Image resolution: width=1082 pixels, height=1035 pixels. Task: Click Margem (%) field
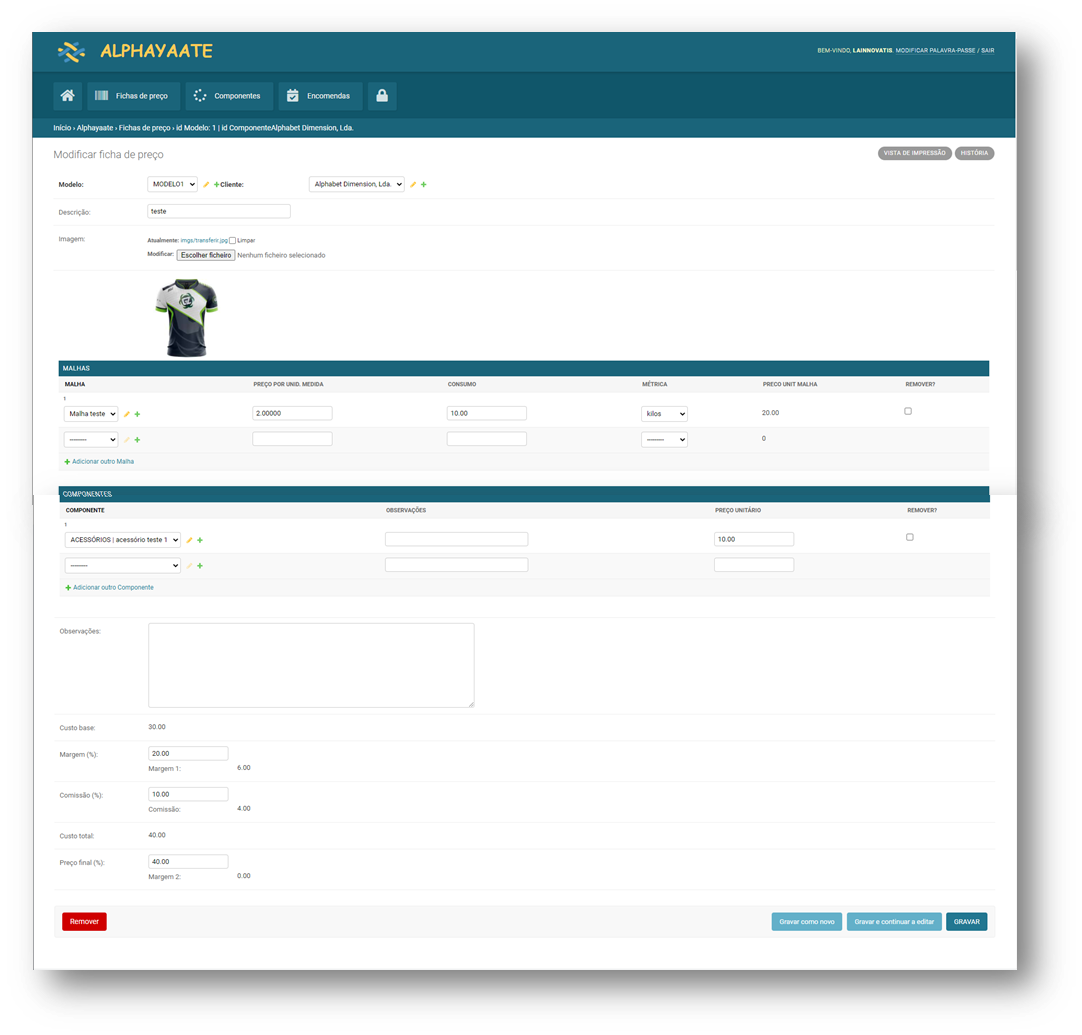188,753
